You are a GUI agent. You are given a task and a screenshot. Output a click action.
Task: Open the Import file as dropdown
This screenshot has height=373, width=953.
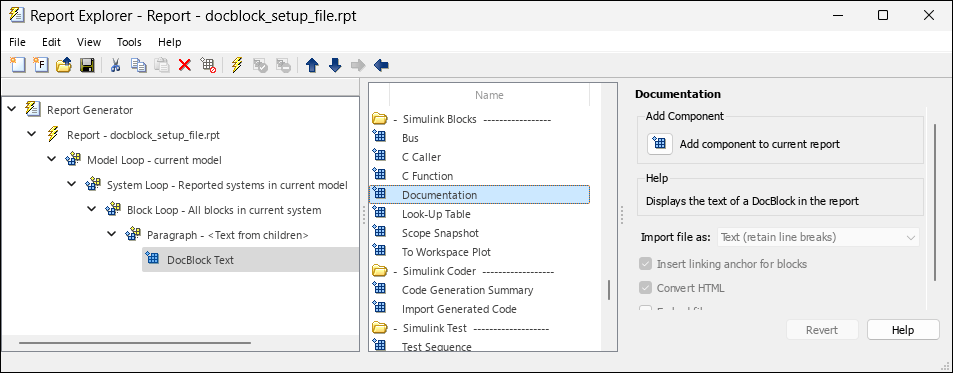(x=818, y=237)
